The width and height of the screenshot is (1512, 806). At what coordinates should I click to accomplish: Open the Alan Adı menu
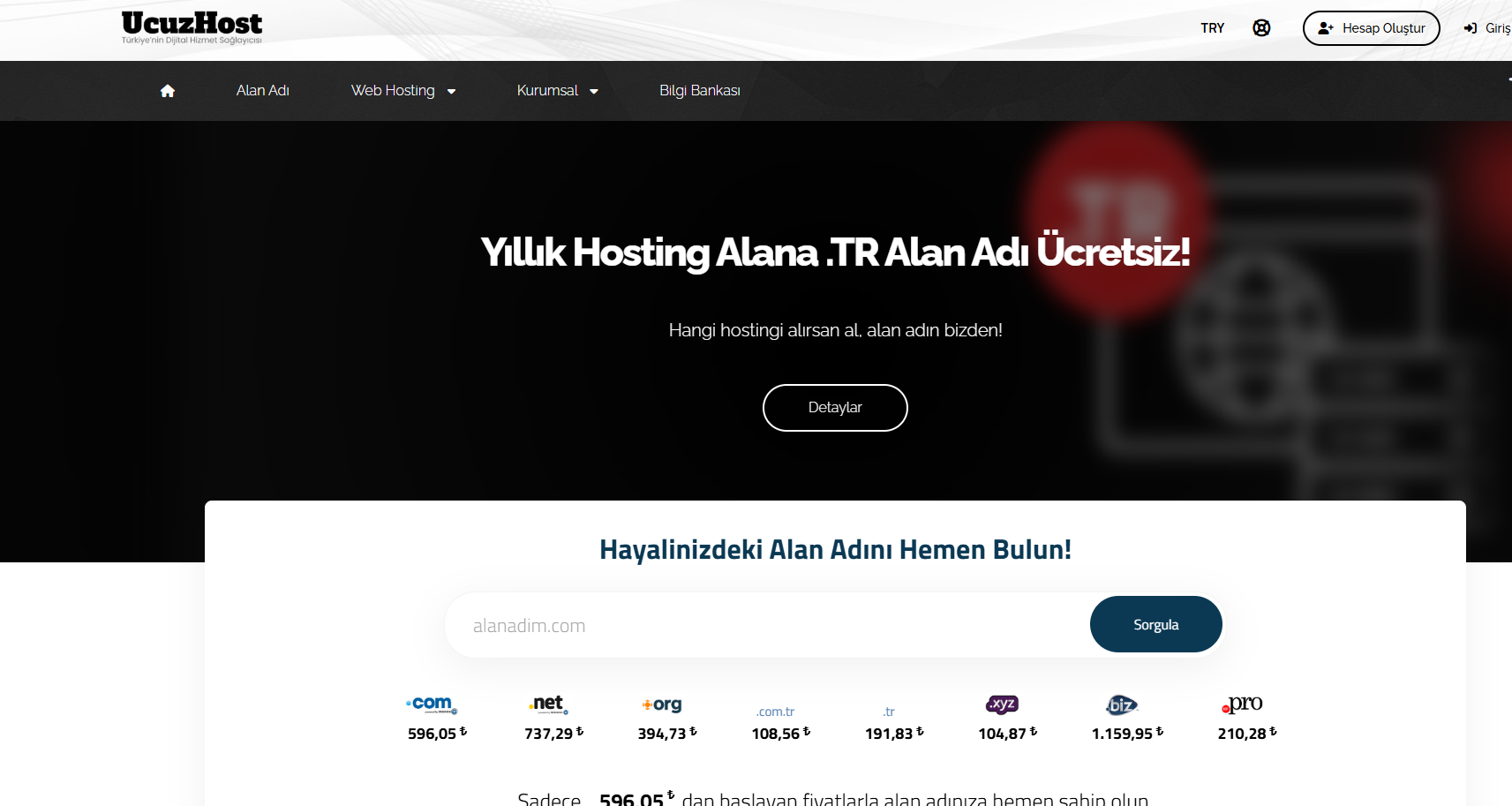[262, 90]
